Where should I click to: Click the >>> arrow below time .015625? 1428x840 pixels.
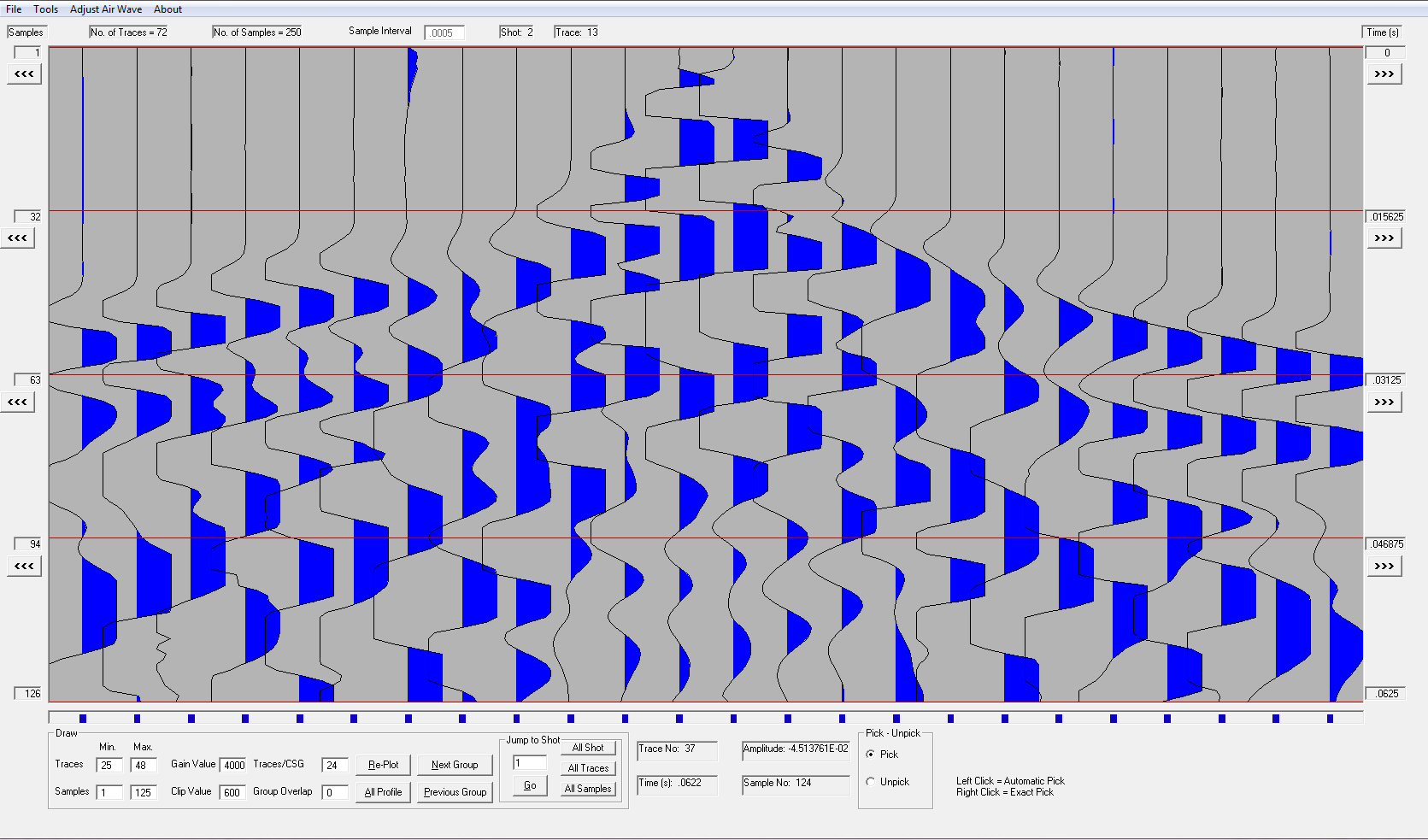point(1384,238)
